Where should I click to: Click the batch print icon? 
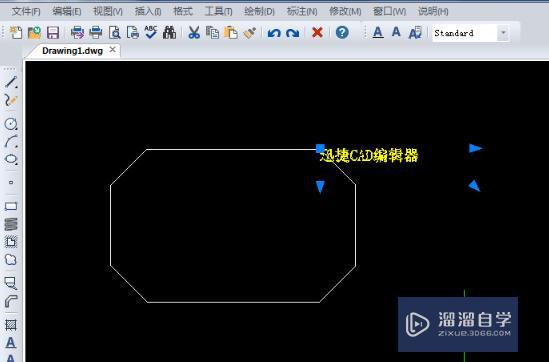(x=77, y=33)
